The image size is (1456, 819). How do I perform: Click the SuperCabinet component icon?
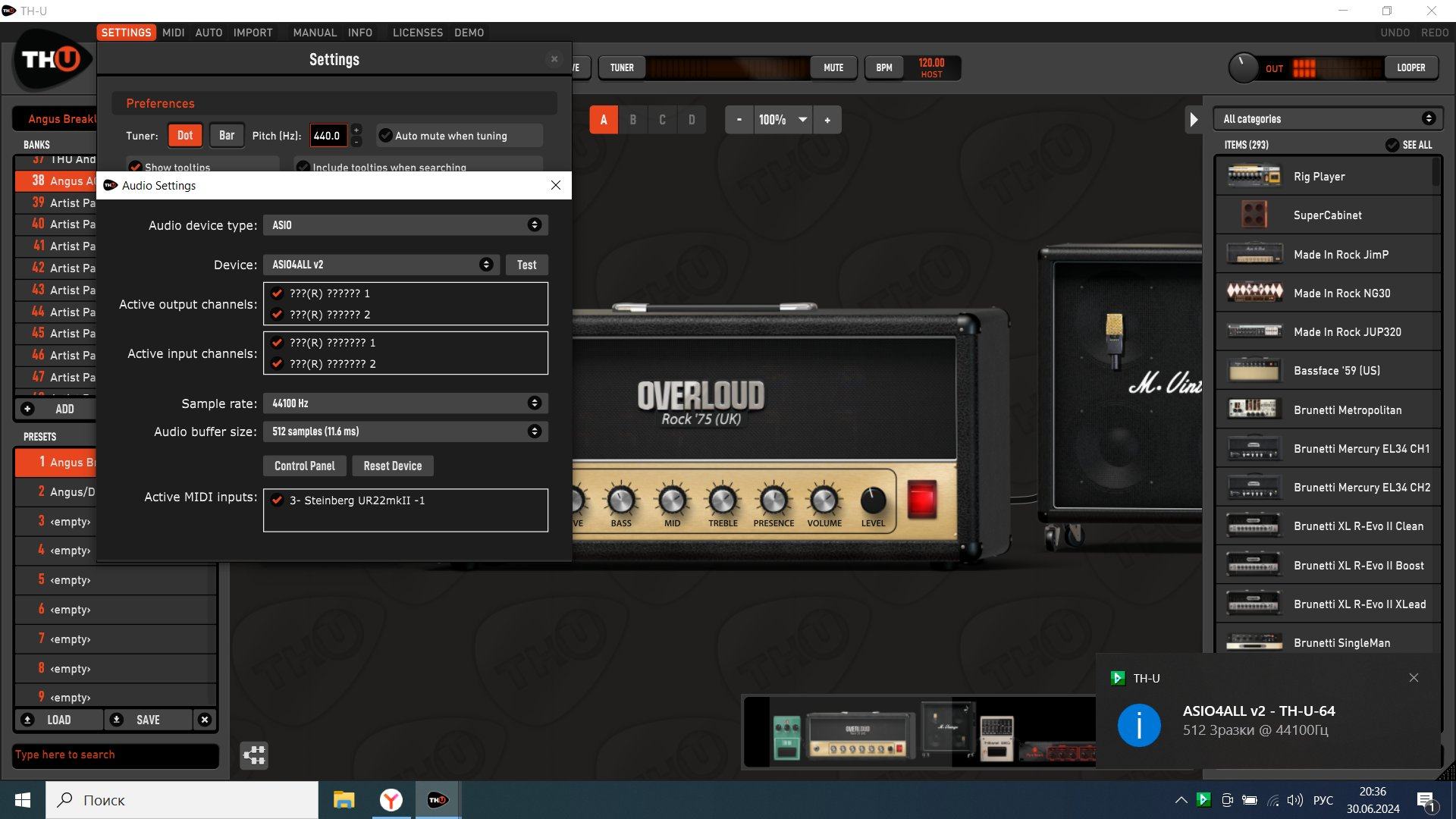pyautogui.click(x=1254, y=215)
